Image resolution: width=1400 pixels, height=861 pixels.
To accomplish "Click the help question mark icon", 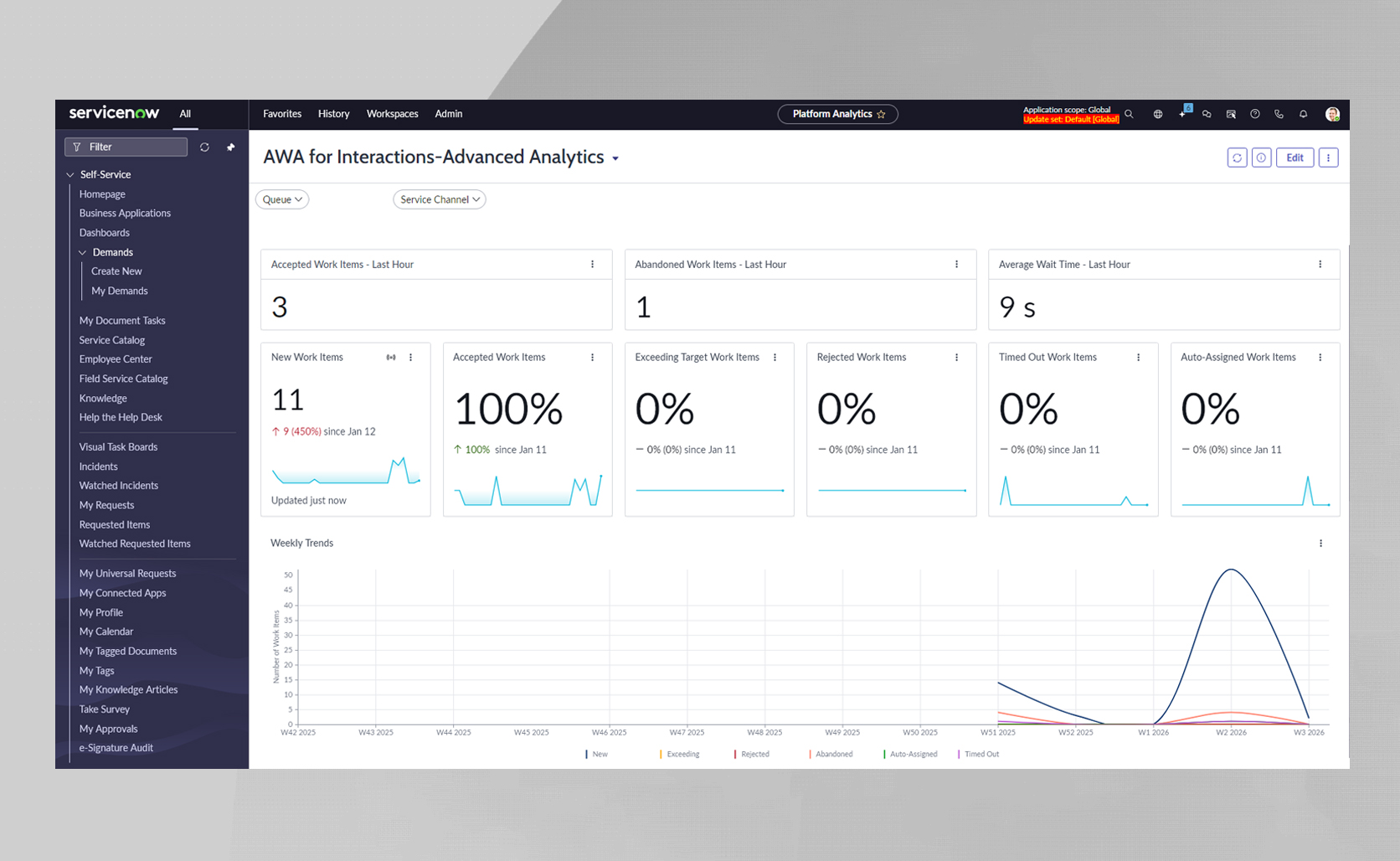I will (x=1255, y=114).
